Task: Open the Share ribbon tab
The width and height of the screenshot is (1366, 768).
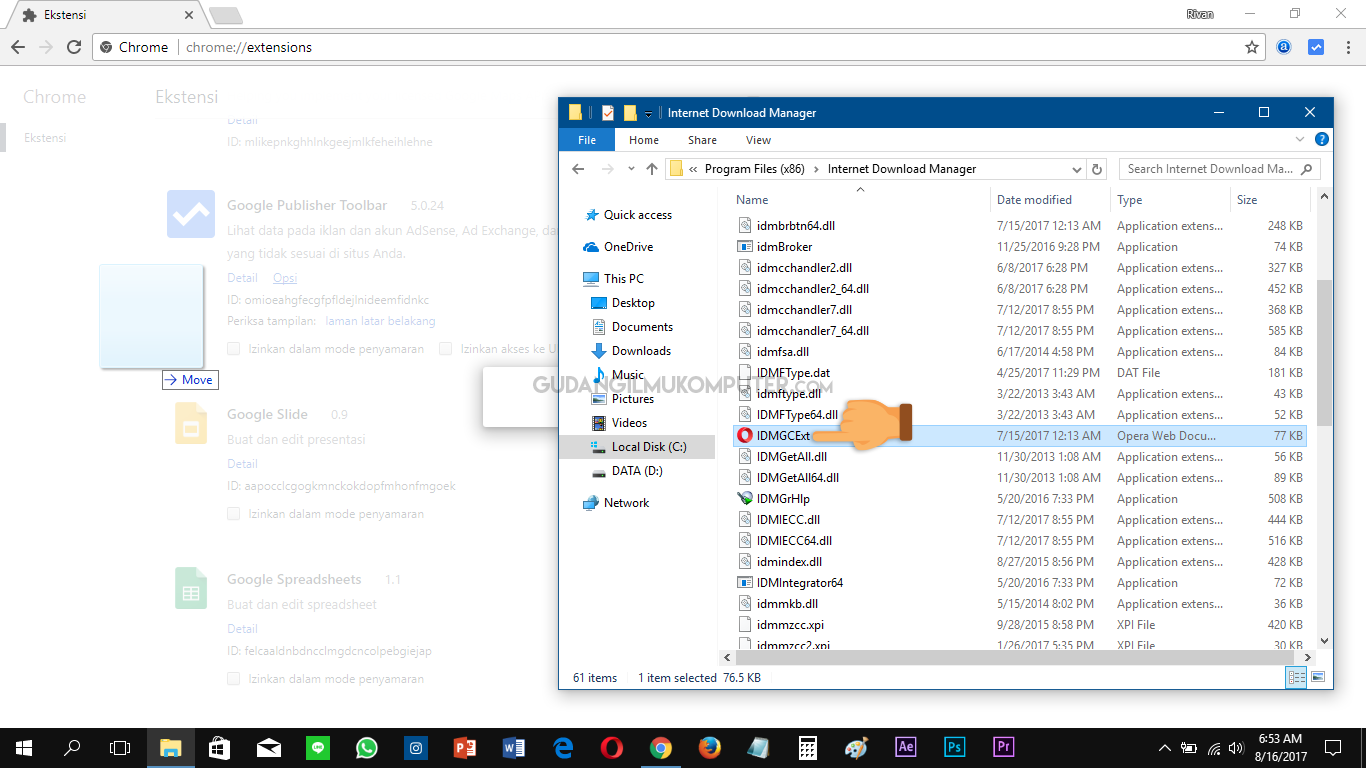Action: click(x=702, y=140)
